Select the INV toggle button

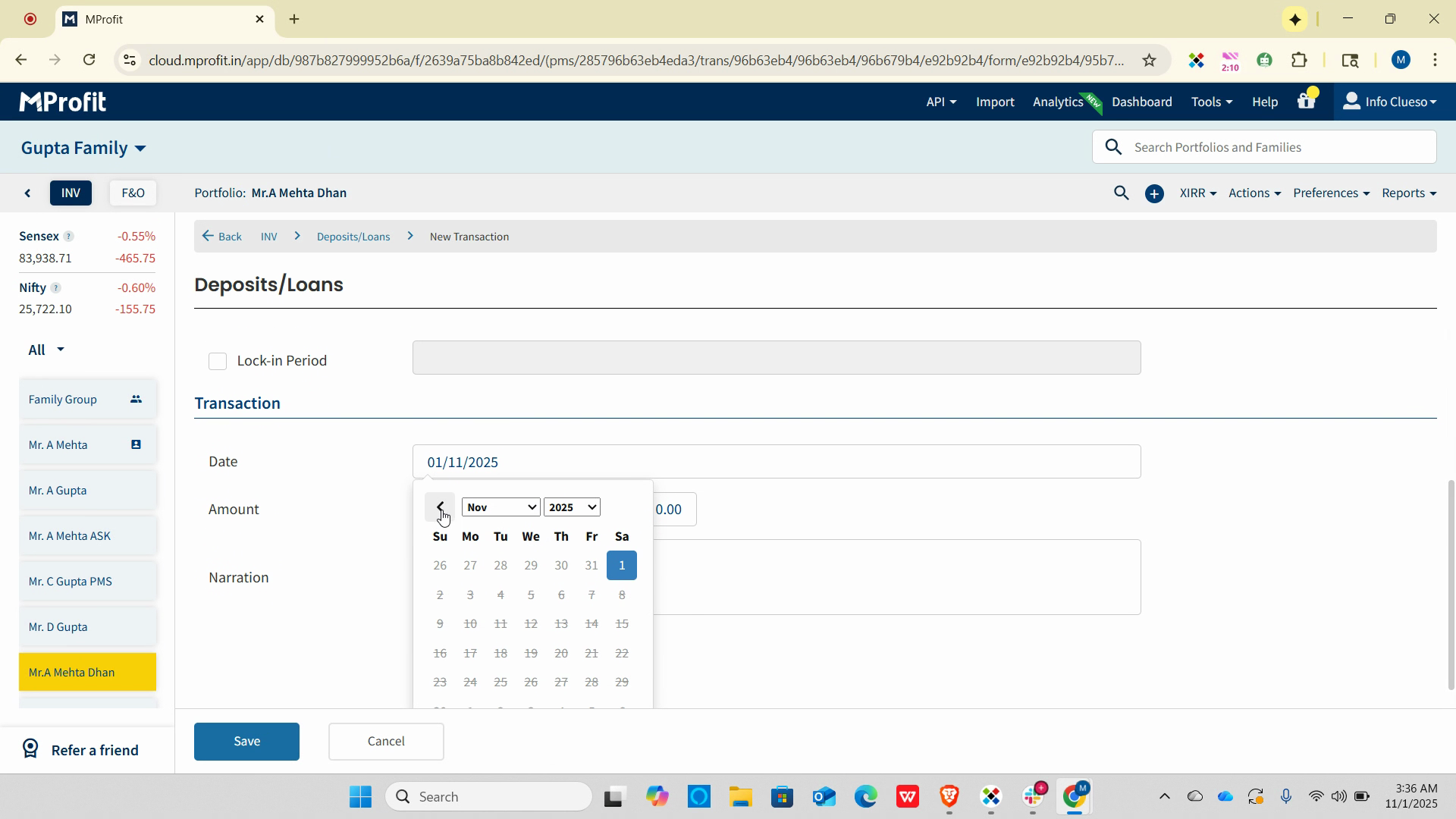[71, 193]
